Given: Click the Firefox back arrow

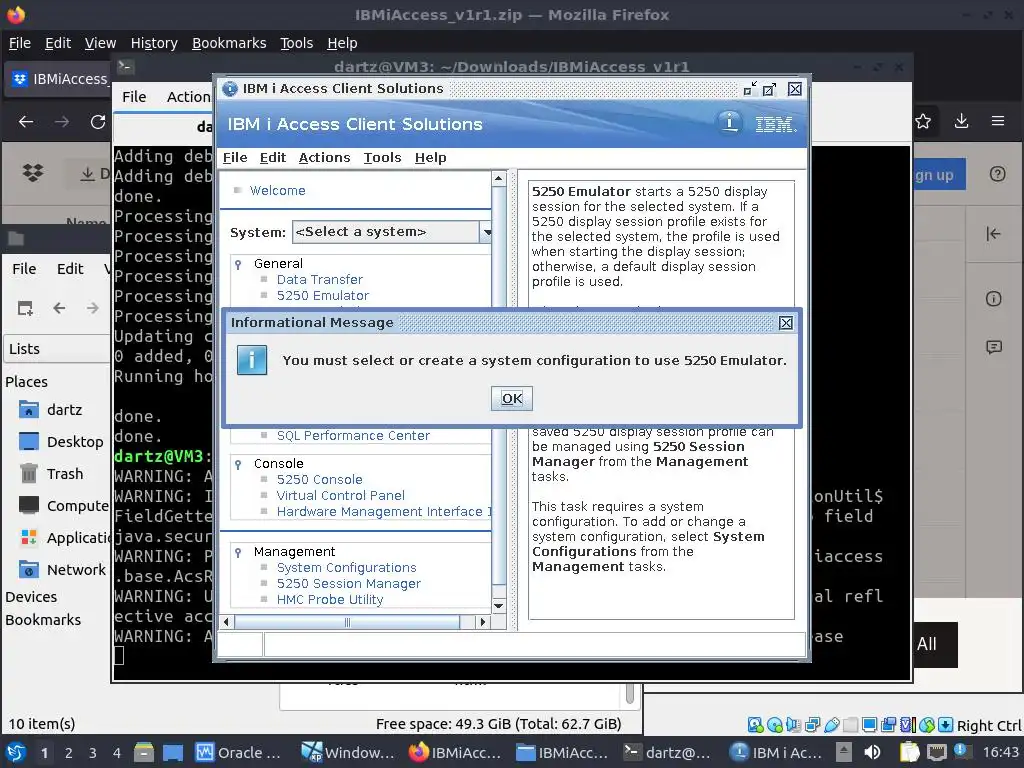Looking at the screenshot, I should coord(26,121).
